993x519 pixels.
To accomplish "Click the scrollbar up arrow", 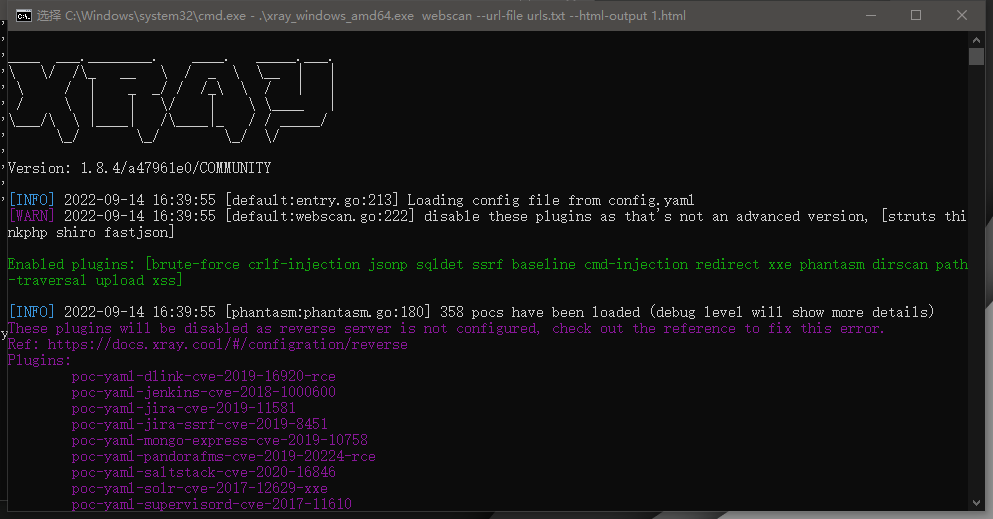I will (976, 40).
